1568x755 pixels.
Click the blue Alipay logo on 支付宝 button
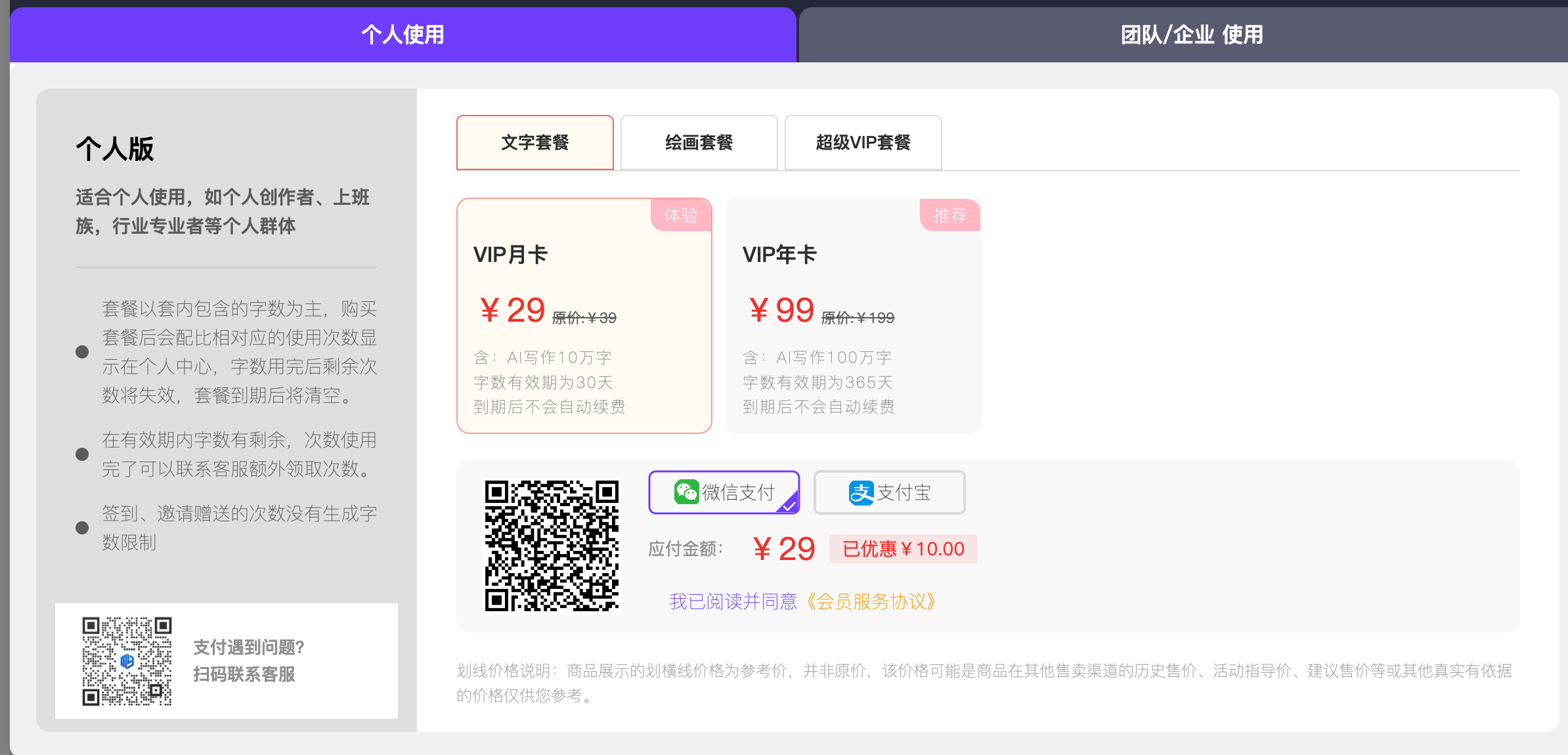pos(861,492)
